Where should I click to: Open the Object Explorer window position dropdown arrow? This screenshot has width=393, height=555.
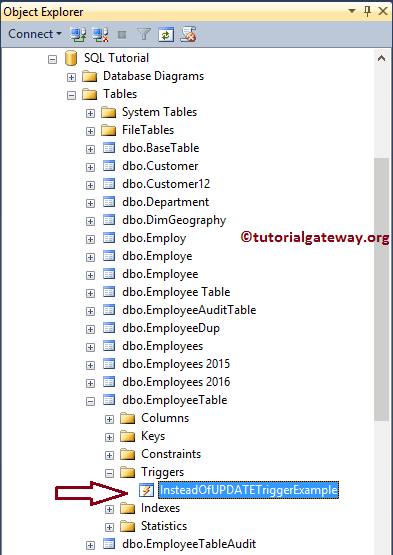pos(352,11)
